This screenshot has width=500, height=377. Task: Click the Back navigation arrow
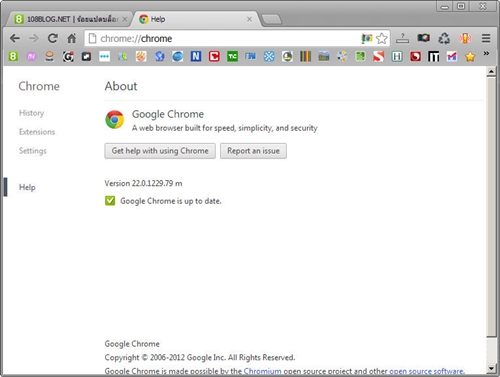pyautogui.click(x=15, y=38)
